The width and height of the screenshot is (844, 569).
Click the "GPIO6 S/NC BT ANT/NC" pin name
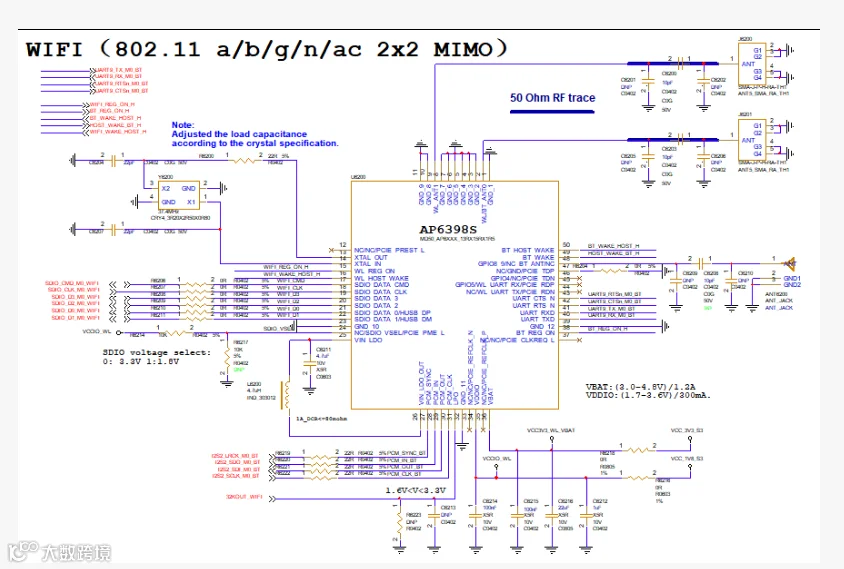(x=516, y=264)
